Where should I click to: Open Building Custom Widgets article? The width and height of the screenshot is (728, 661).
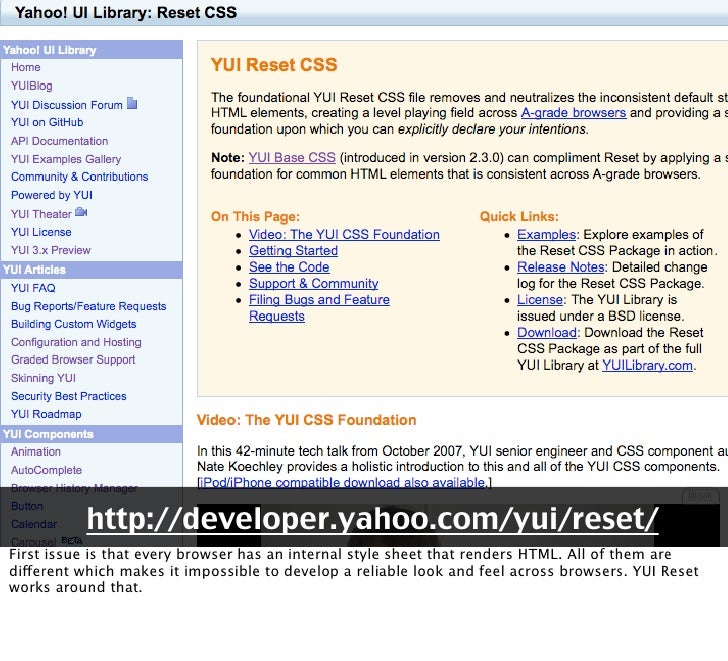pyautogui.click(x=73, y=324)
